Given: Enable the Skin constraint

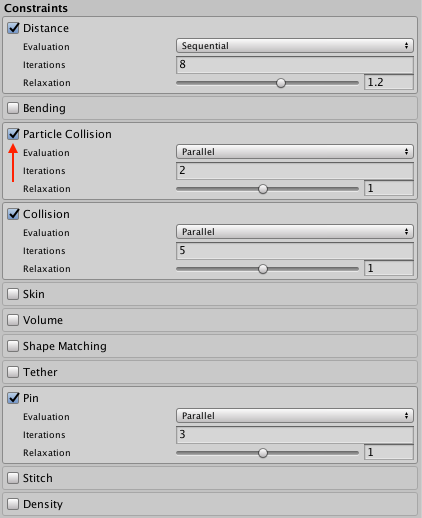Looking at the screenshot, I should click(13, 294).
